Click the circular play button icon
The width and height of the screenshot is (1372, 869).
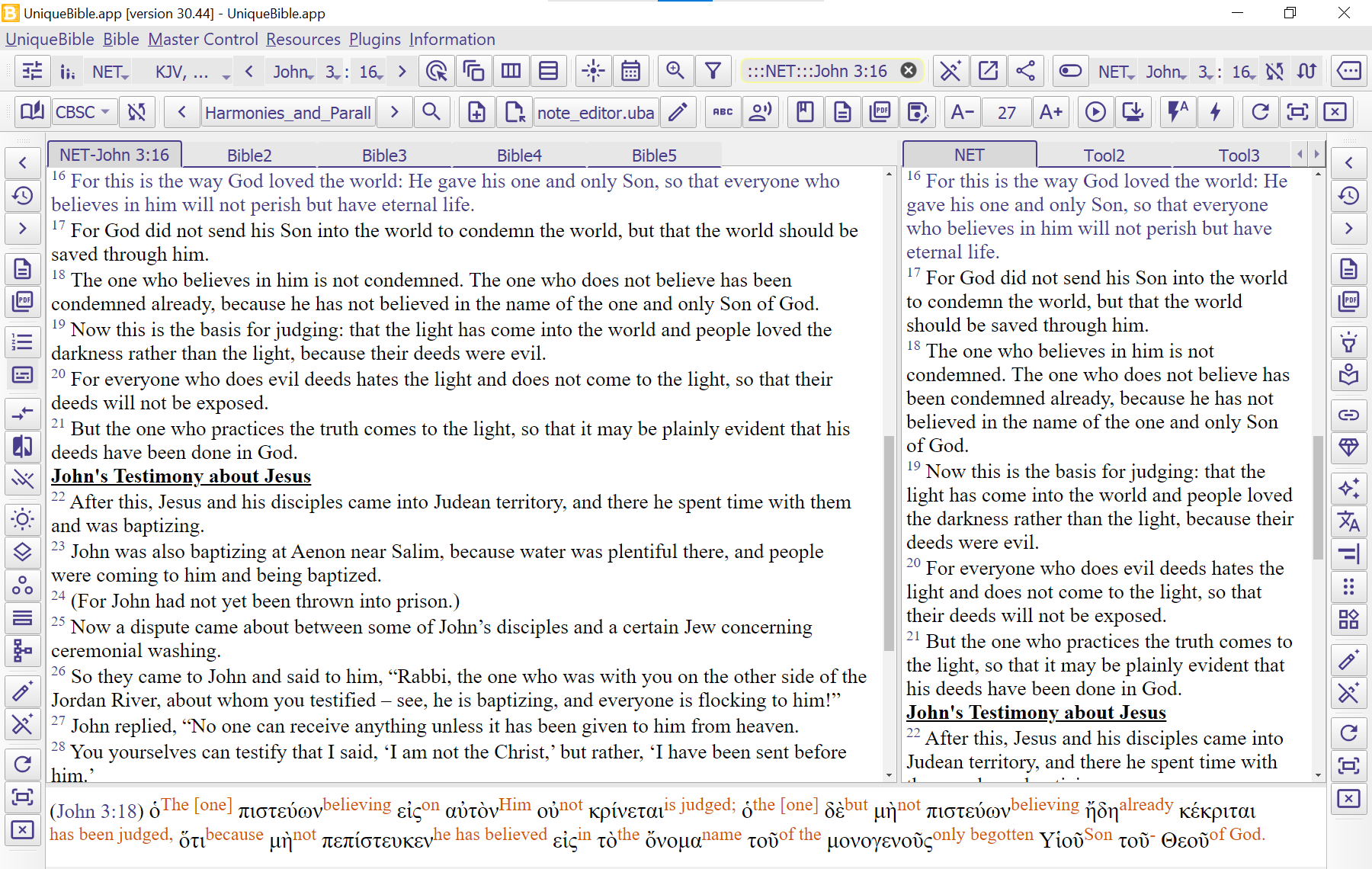tap(1095, 112)
